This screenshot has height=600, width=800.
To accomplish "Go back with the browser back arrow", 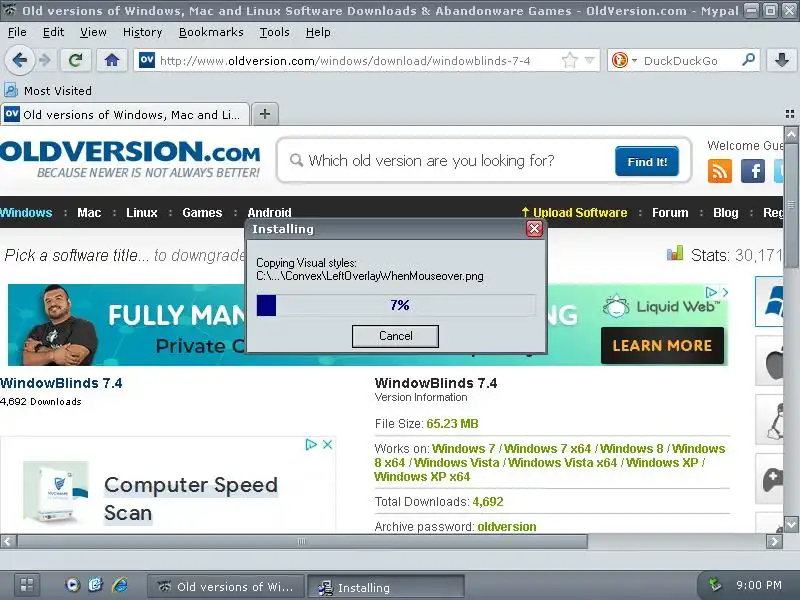I will coord(19,61).
